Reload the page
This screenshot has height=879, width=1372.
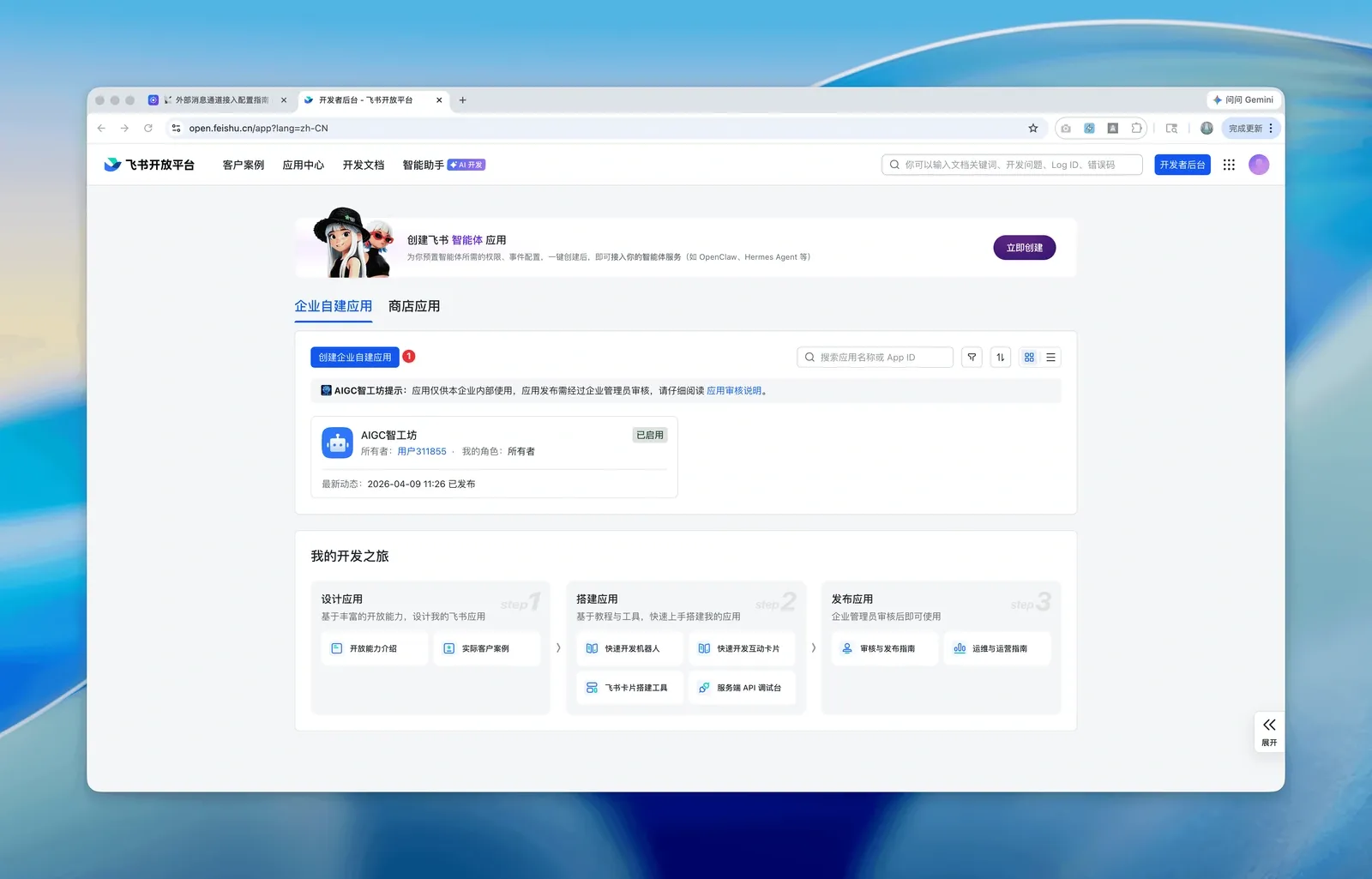[x=147, y=128]
